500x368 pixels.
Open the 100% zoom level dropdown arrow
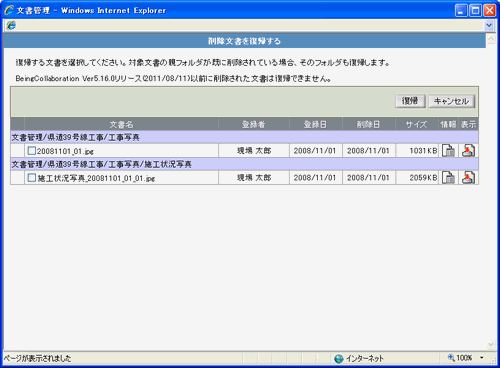482,358
